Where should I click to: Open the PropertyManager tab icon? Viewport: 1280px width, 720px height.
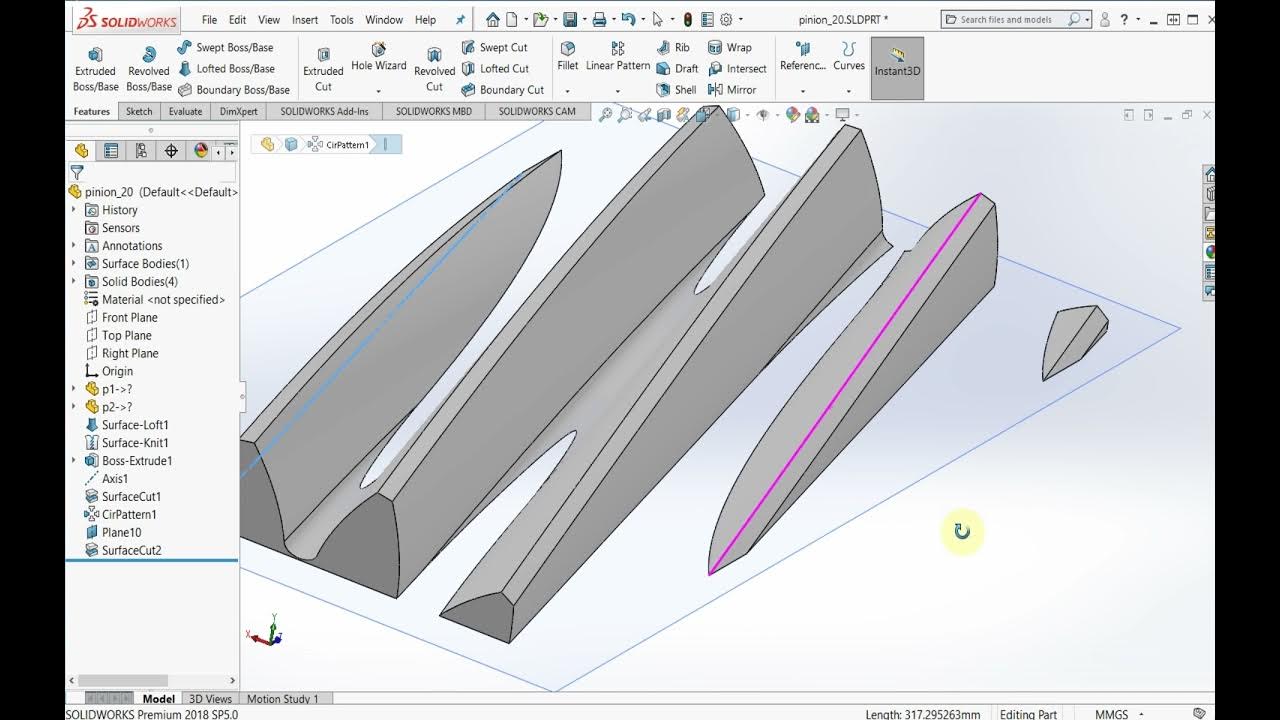pyautogui.click(x=111, y=151)
